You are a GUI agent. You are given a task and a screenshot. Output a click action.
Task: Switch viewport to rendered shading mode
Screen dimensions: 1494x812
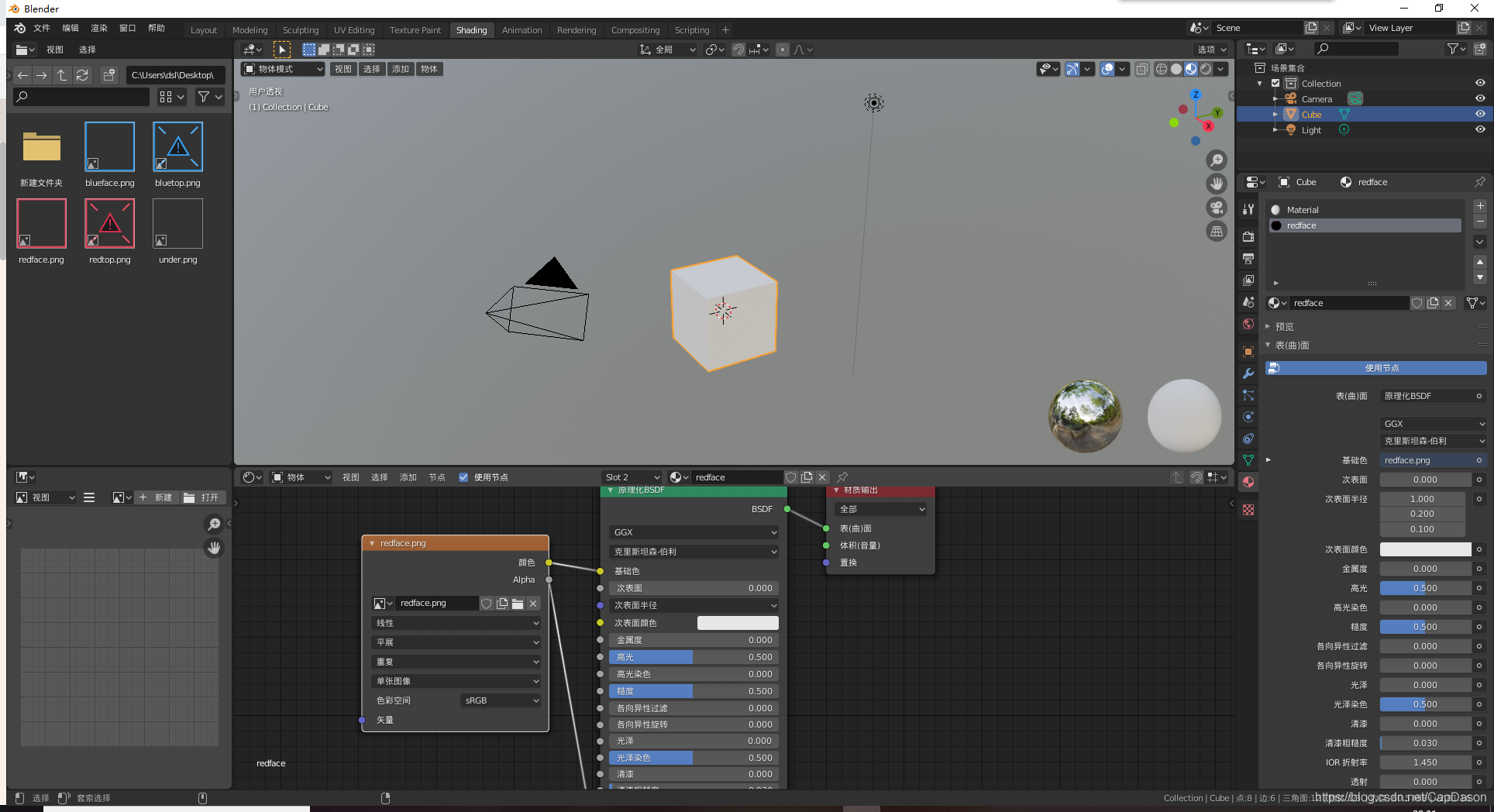pyautogui.click(x=1207, y=69)
